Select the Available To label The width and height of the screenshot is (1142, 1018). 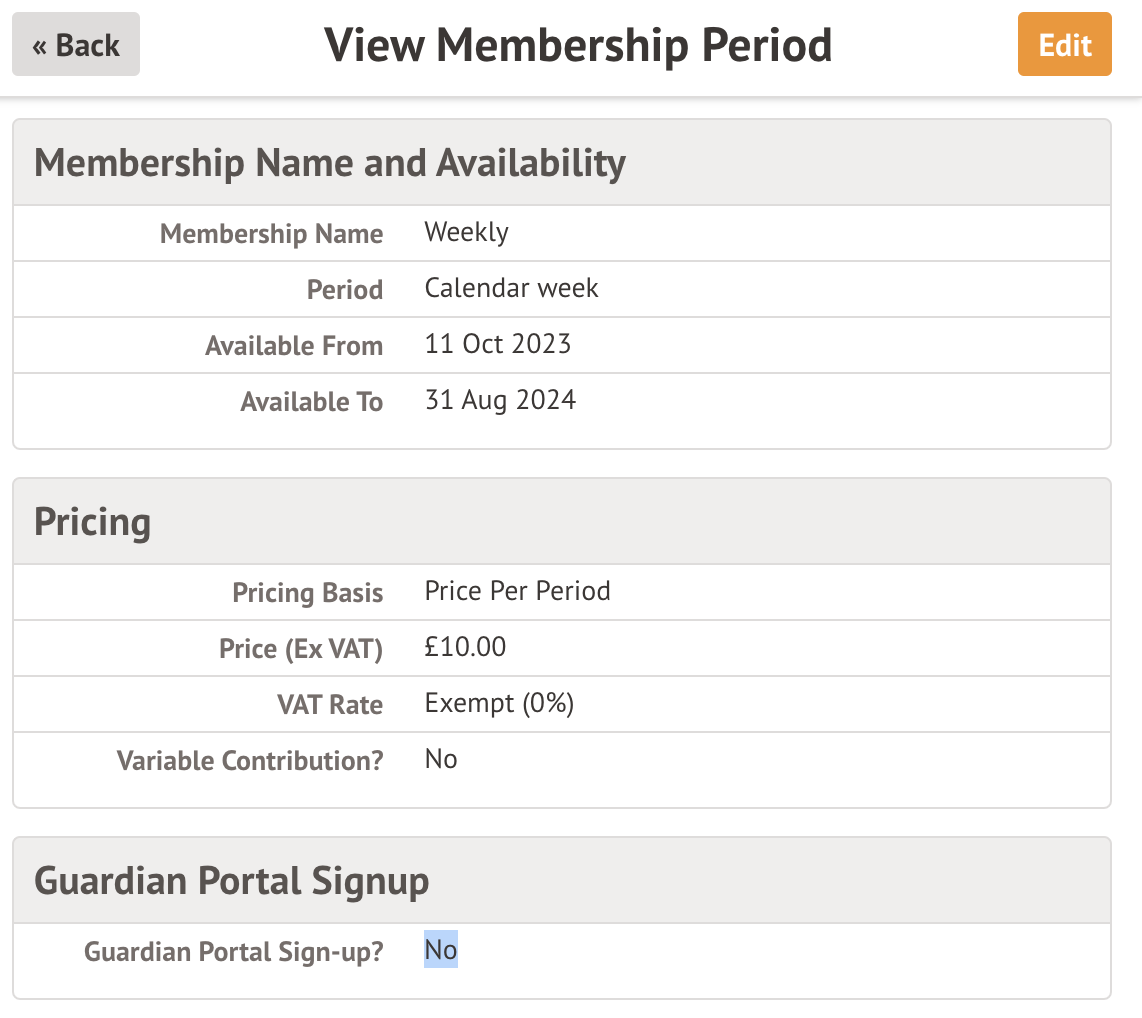click(x=311, y=402)
